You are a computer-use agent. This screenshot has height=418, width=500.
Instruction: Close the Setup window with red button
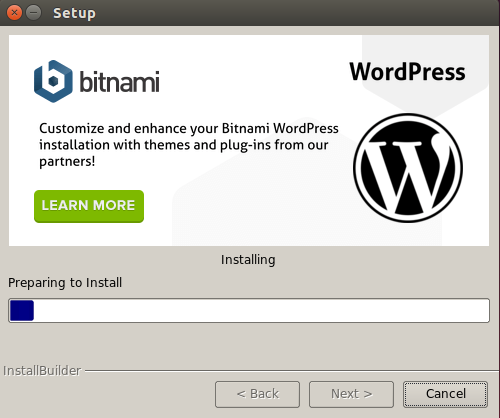pyautogui.click(x=14, y=13)
